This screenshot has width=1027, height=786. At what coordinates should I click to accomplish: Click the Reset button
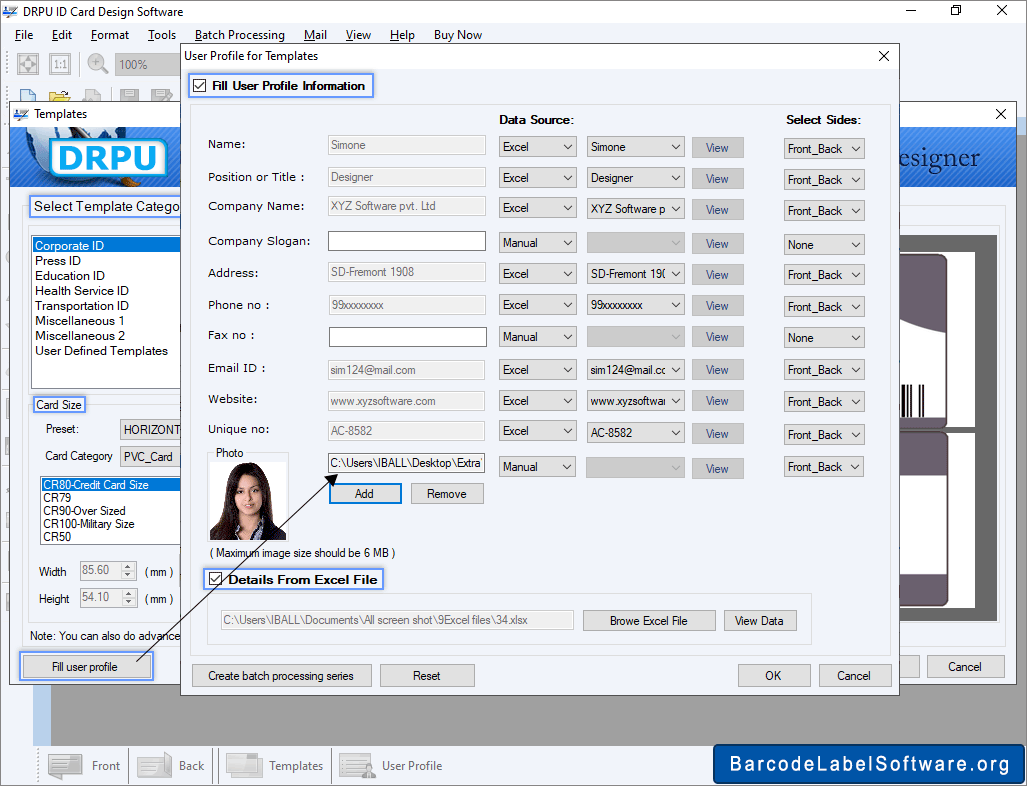427,676
